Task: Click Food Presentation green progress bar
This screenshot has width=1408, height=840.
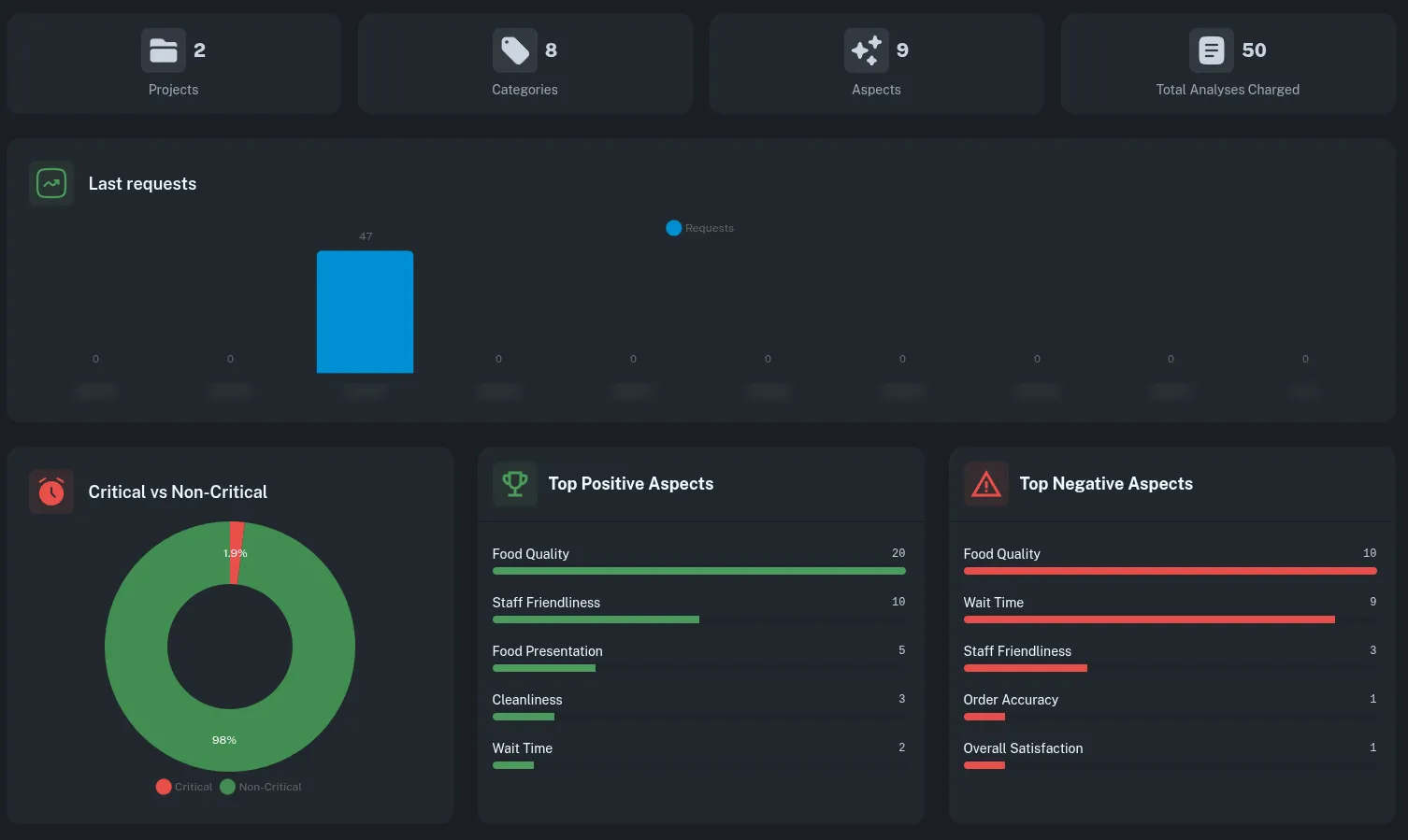Action: tap(544, 668)
